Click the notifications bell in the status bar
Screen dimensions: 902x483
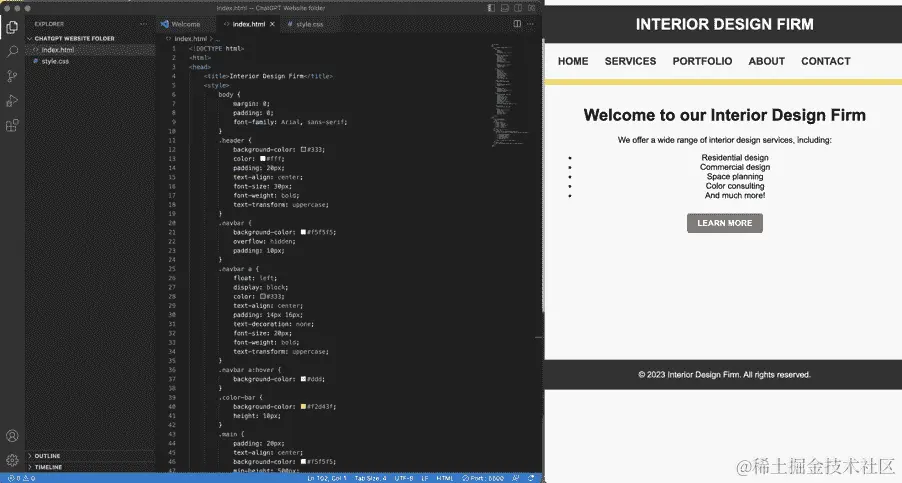click(530, 478)
